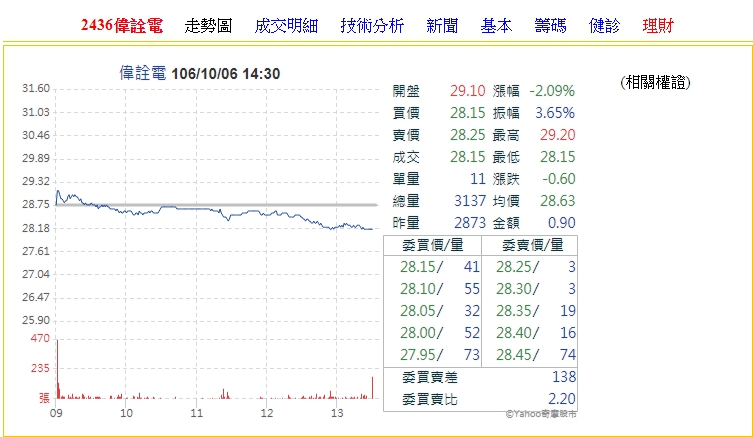Click the 13 time axis label
The width and height of the screenshot is (753, 437).
[x=337, y=413]
